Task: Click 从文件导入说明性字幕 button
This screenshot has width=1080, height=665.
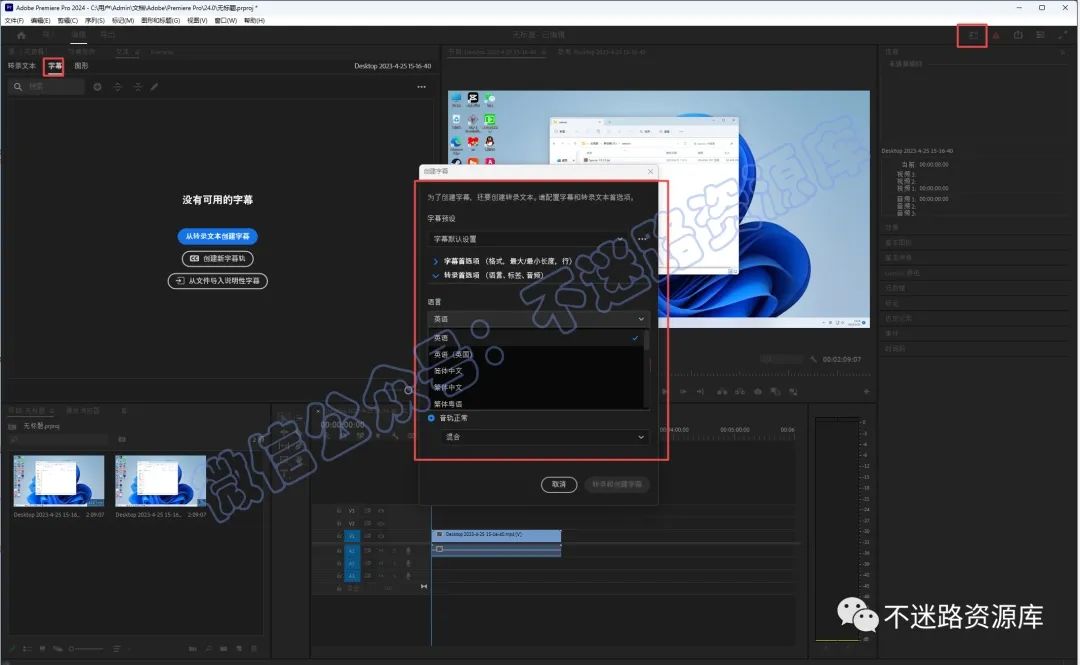Action: pyautogui.click(x=218, y=280)
